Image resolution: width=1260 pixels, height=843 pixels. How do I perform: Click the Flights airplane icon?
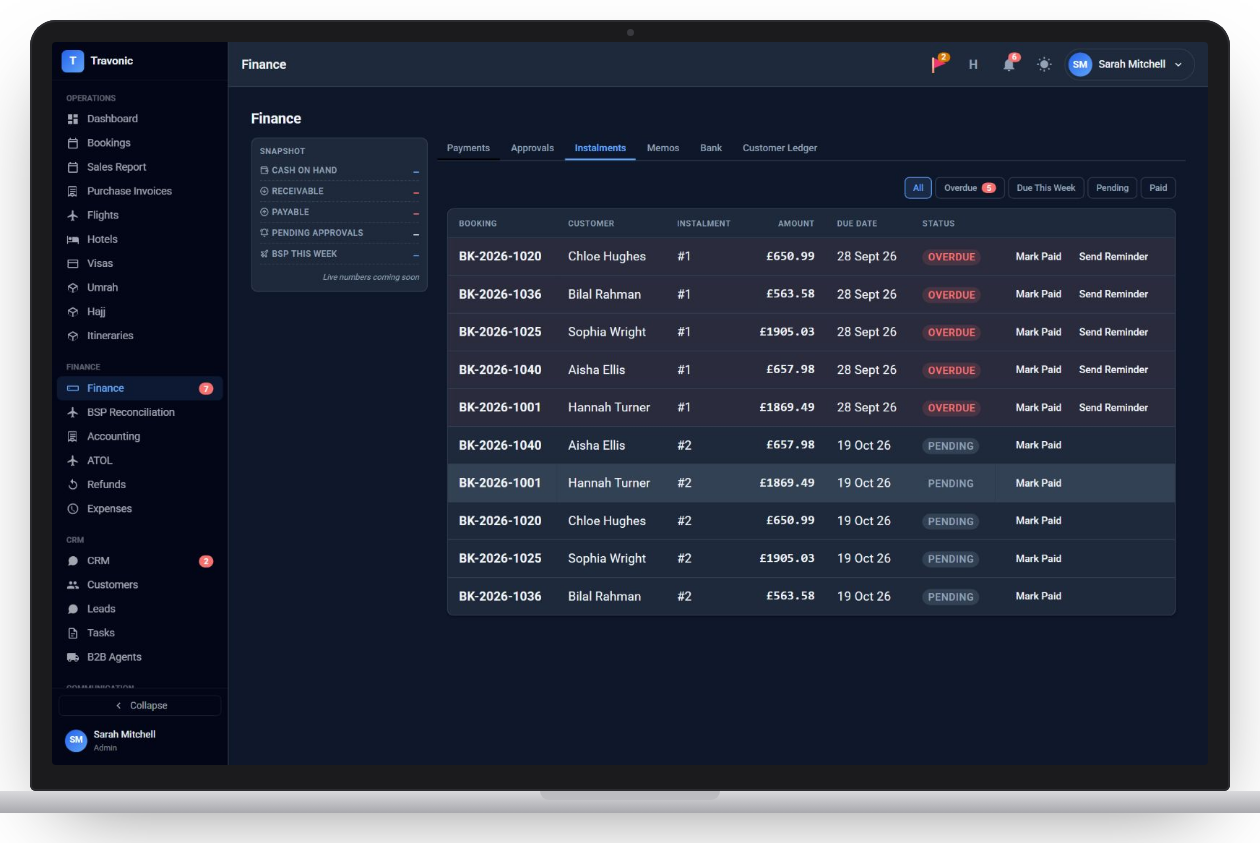[x=73, y=215]
